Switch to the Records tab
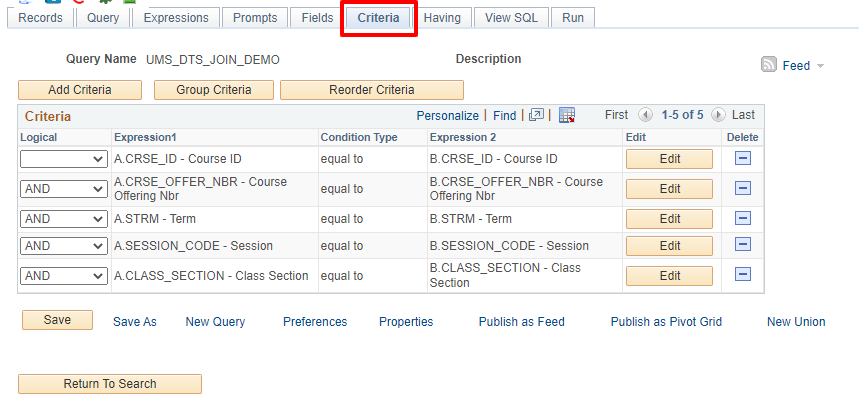 [x=40, y=18]
